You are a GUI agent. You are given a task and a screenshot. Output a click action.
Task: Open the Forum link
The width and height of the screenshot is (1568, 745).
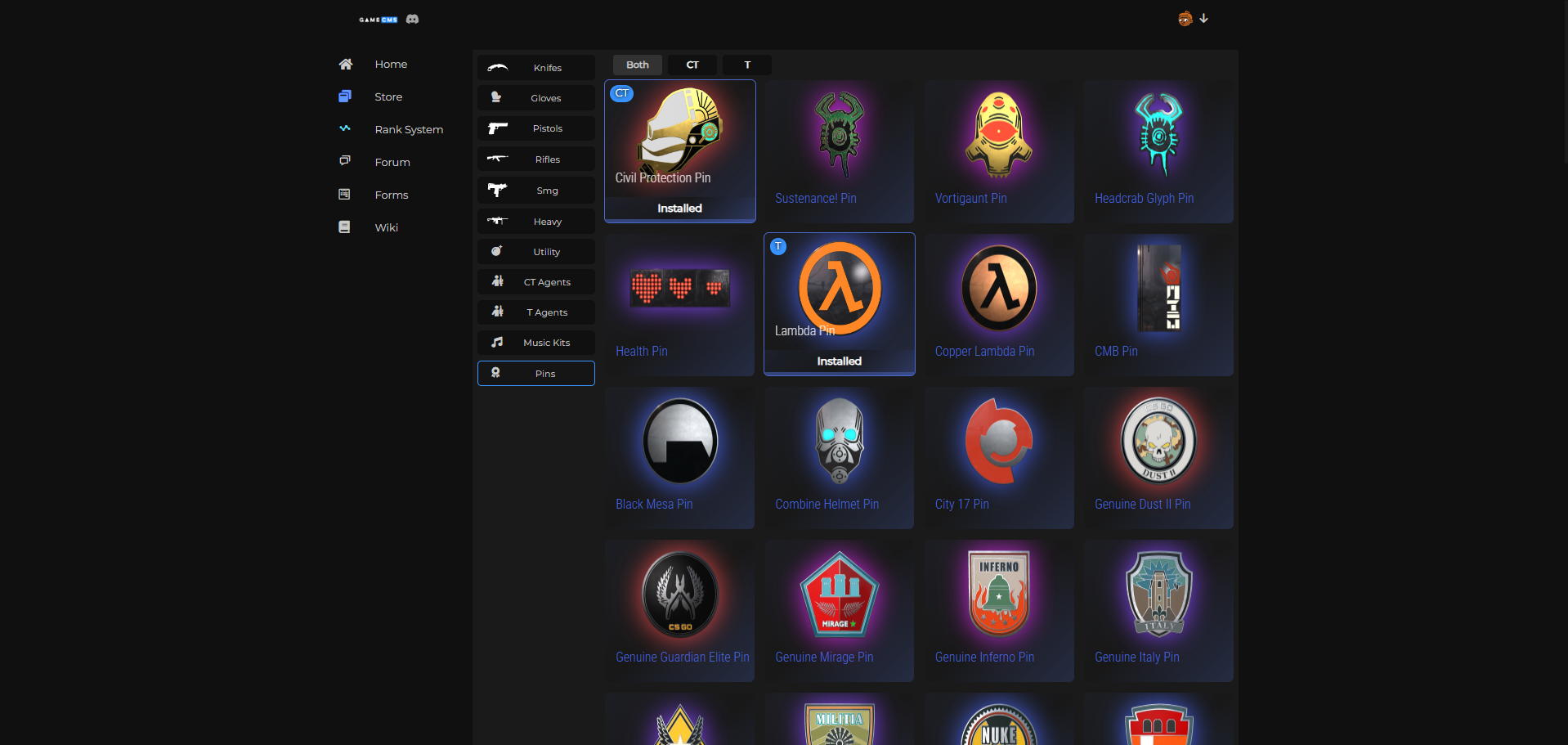point(392,162)
